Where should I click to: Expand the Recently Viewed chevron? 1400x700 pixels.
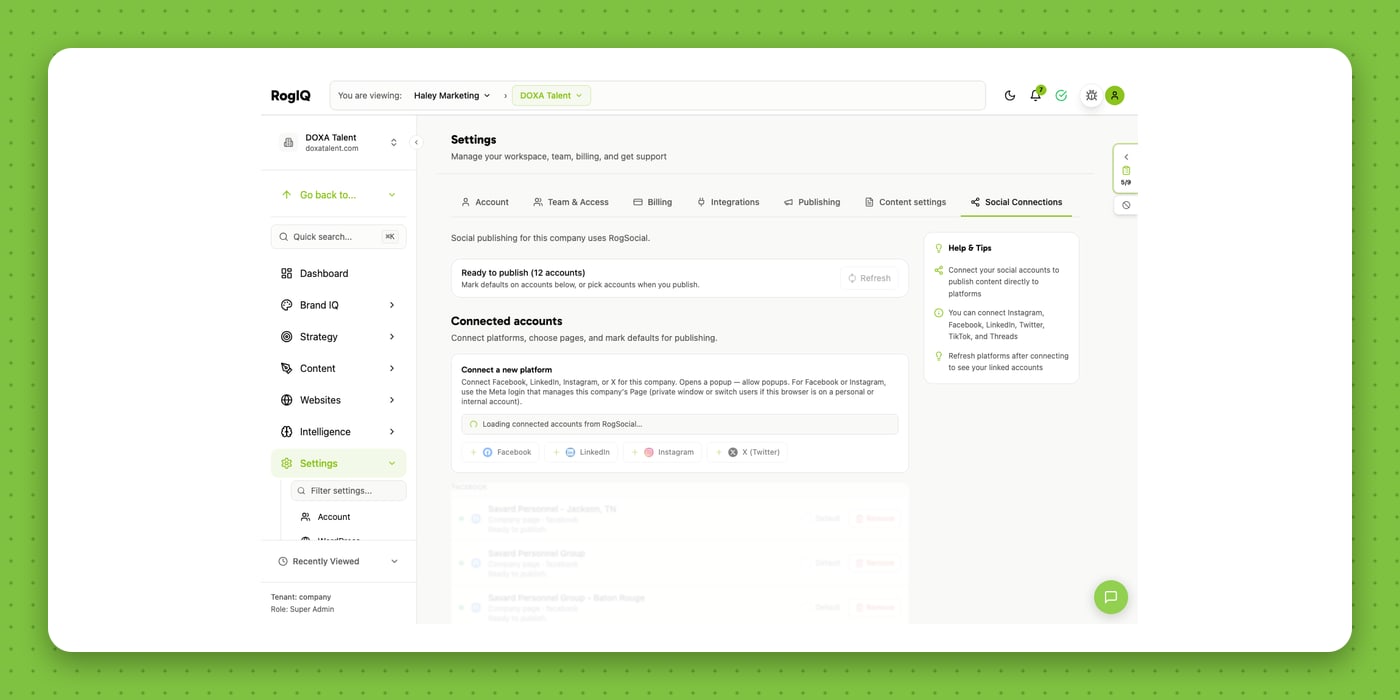point(394,562)
